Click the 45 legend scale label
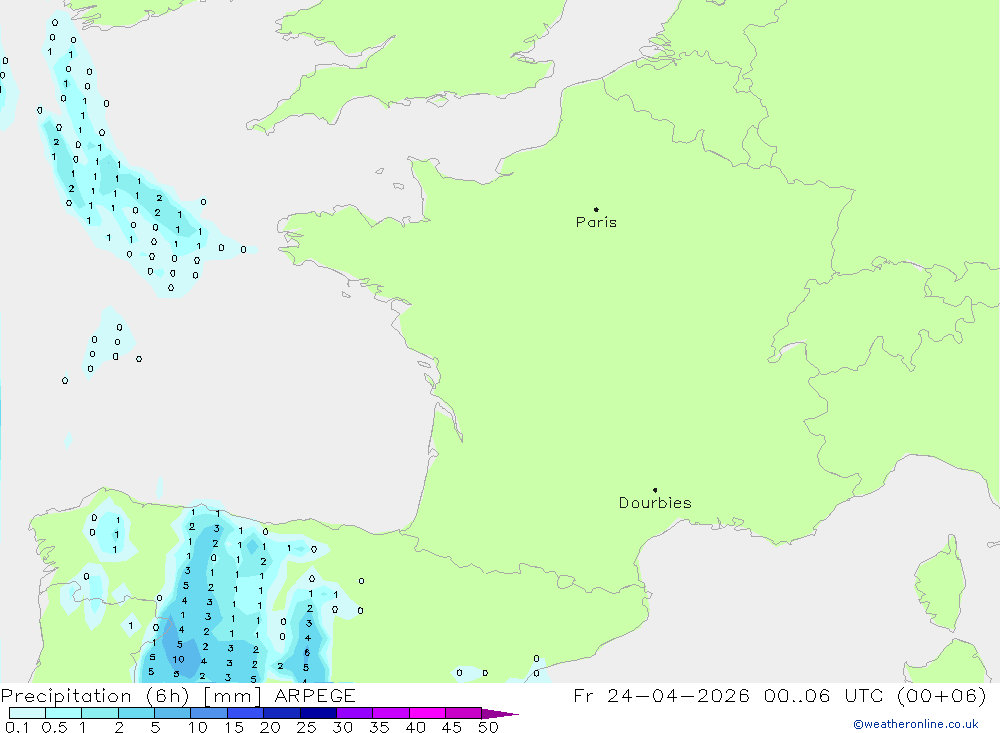 tap(452, 727)
